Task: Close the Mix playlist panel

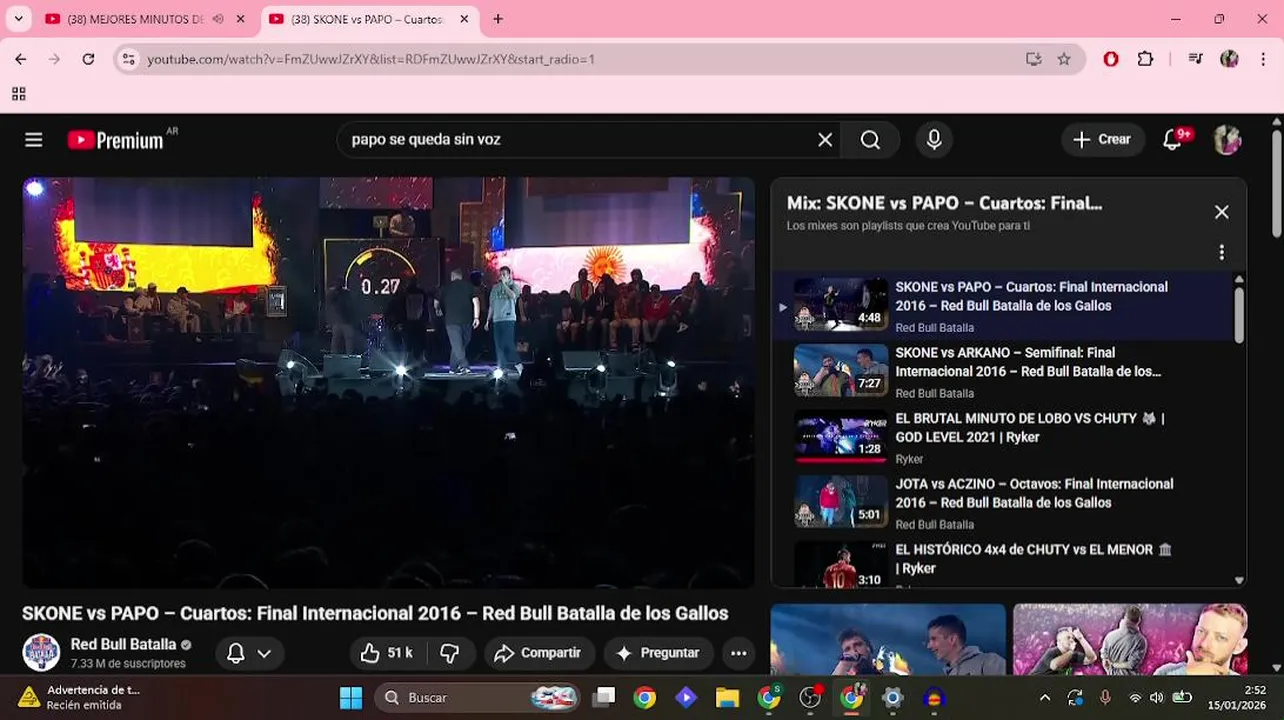Action: tap(1221, 212)
